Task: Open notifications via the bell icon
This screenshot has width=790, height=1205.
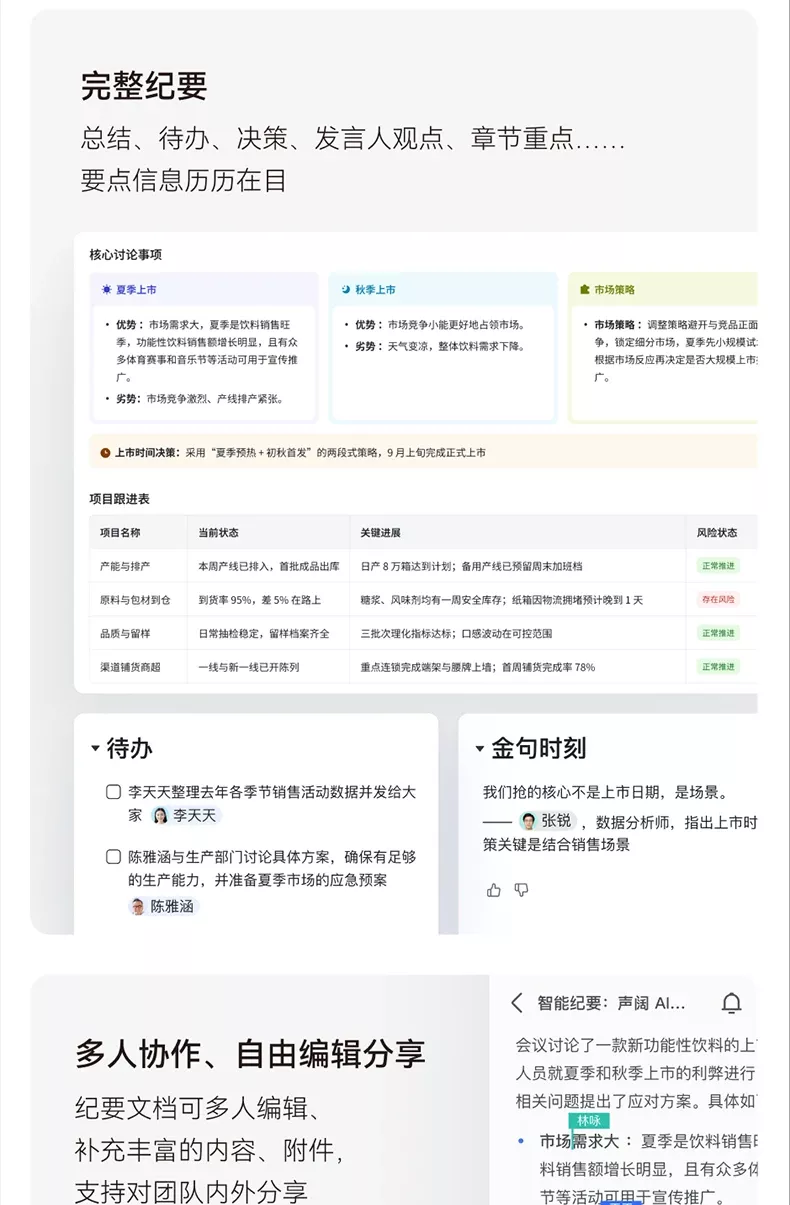Action: tap(732, 1003)
